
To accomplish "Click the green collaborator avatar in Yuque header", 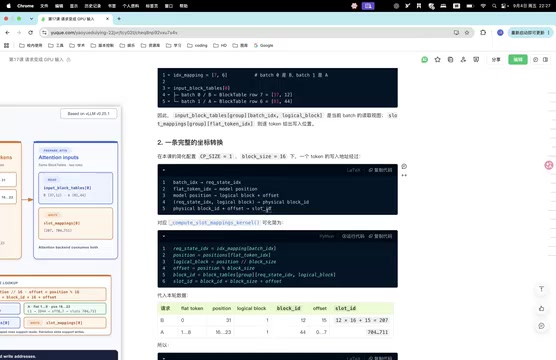I will click(x=424, y=60).
